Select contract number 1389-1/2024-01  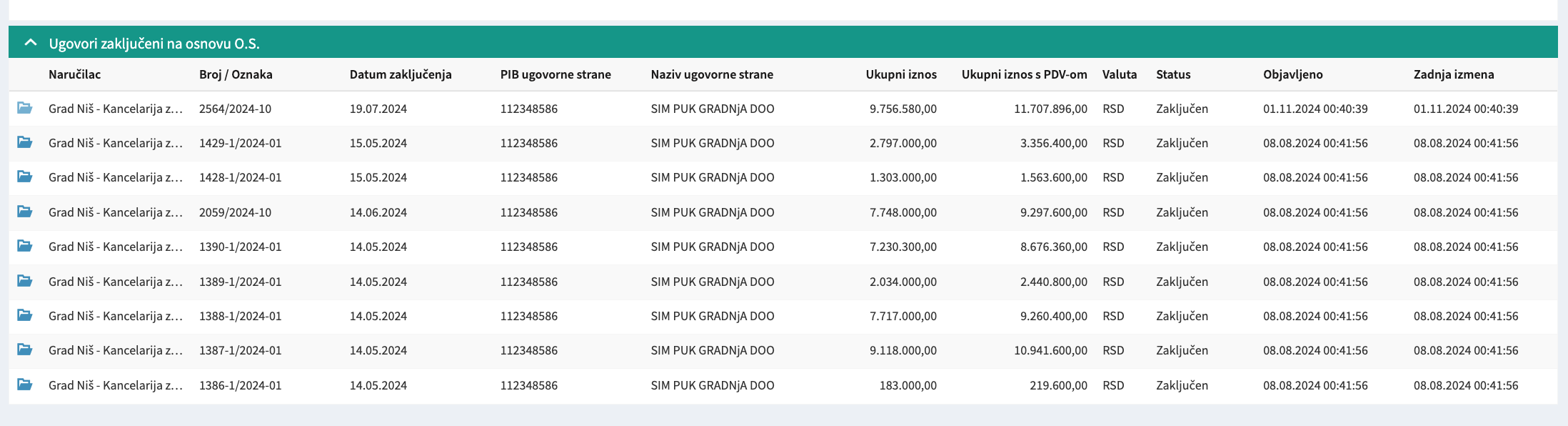[240, 282]
